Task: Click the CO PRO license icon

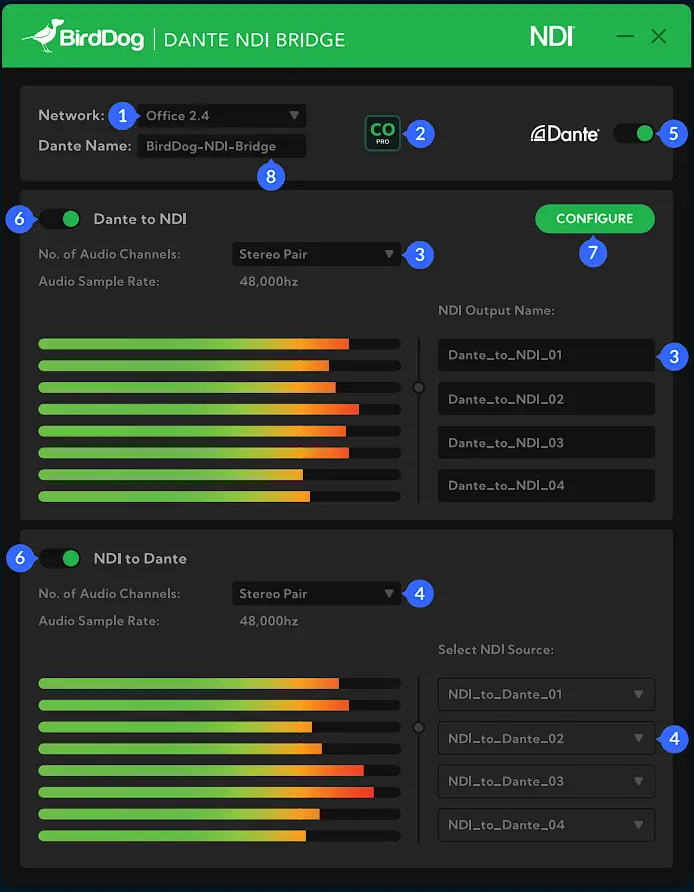Action: pos(382,133)
